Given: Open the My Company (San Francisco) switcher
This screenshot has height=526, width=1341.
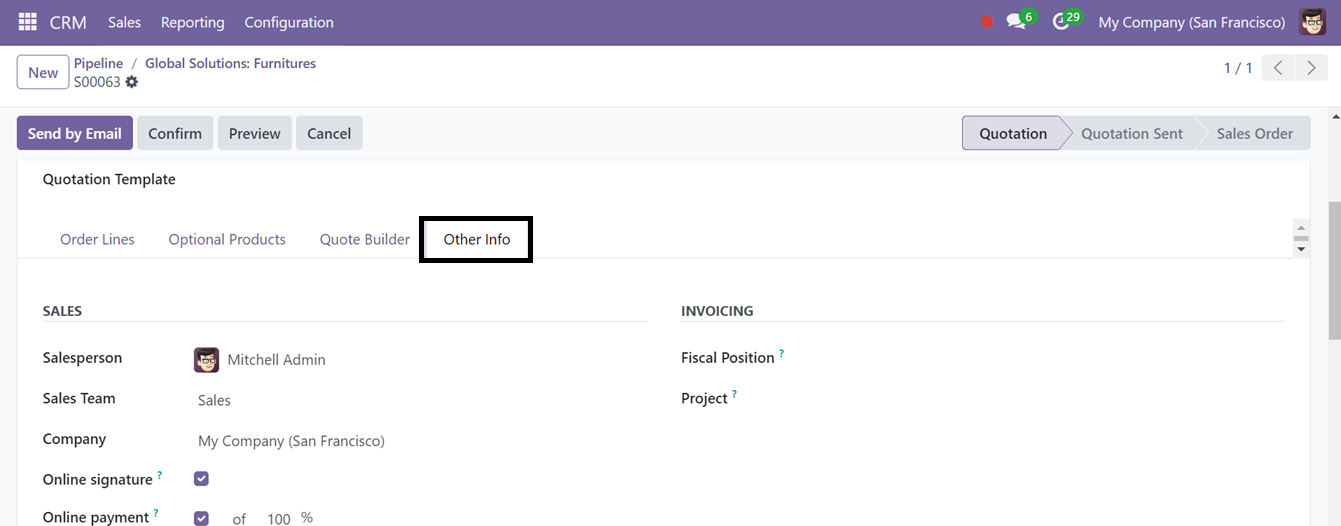Looking at the screenshot, I should point(1191,22).
